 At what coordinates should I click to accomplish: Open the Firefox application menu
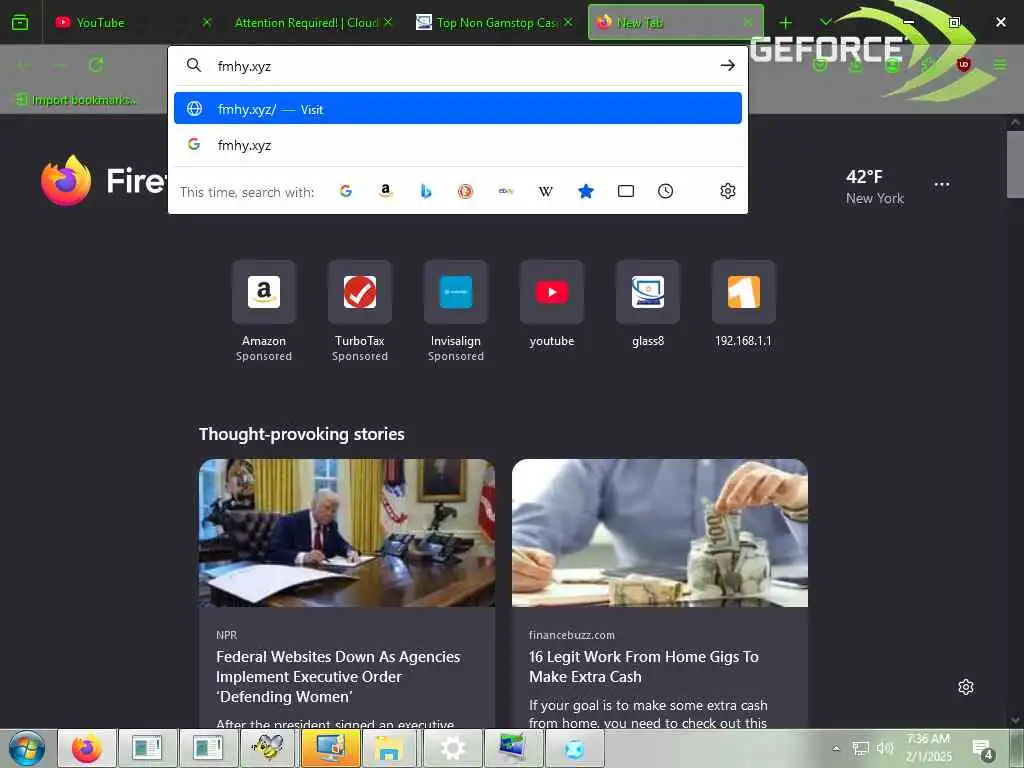1000,65
